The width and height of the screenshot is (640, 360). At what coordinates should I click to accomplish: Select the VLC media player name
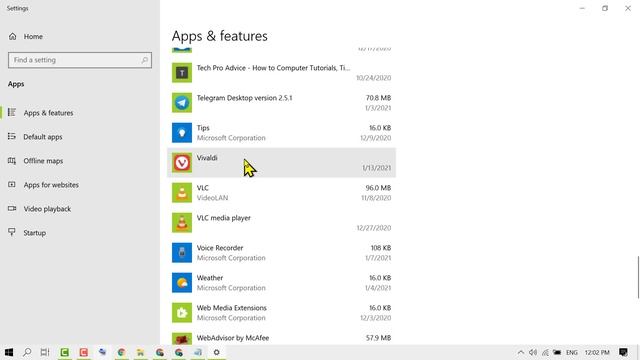point(224,218)
